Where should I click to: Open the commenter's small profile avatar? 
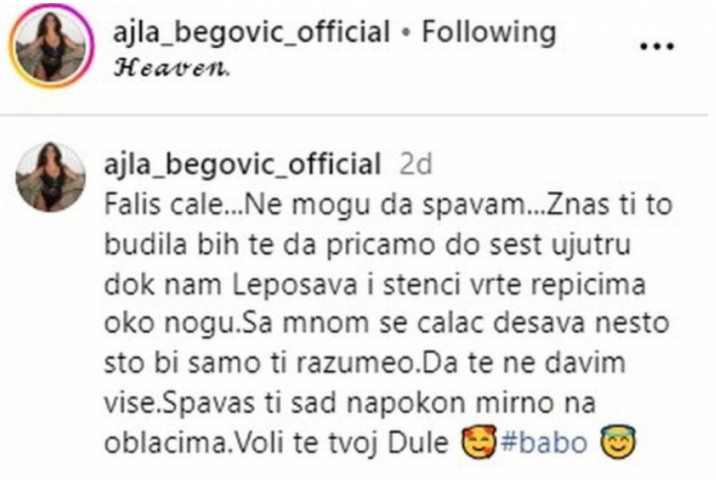(x=50, y=177)
